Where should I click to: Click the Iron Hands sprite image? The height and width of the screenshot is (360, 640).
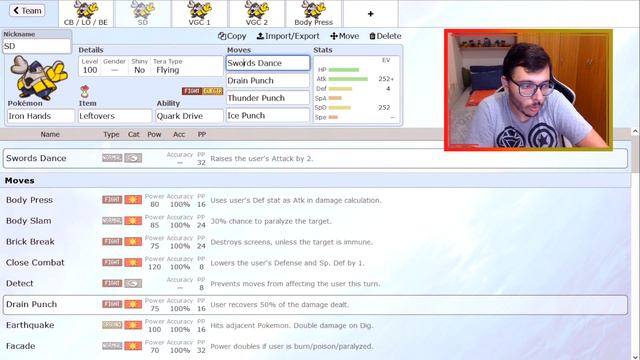point(40,78)
